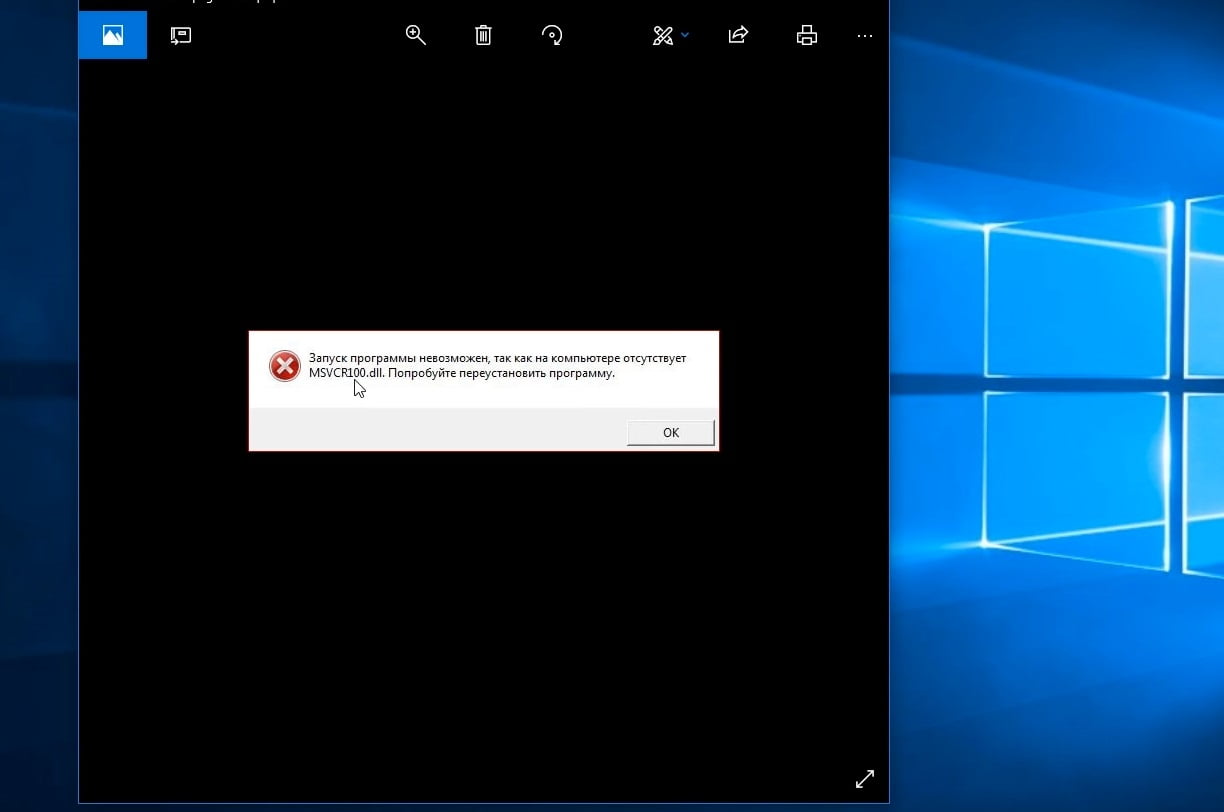Share the image via share icon
This screenshot has height=812, width=1224.
pos(738,35)
